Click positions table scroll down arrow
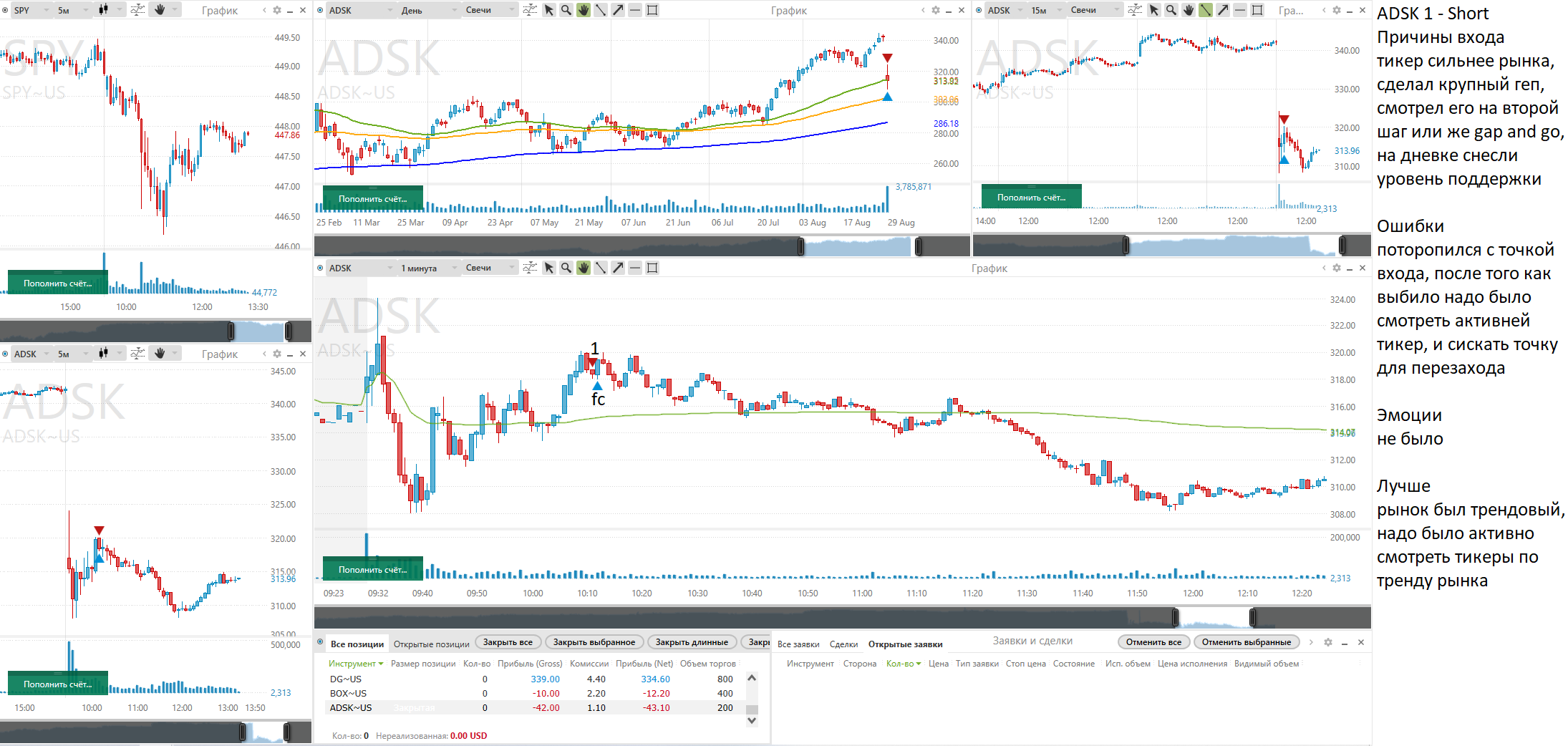Screen dimensions: 1568x746 click(752, 721)
